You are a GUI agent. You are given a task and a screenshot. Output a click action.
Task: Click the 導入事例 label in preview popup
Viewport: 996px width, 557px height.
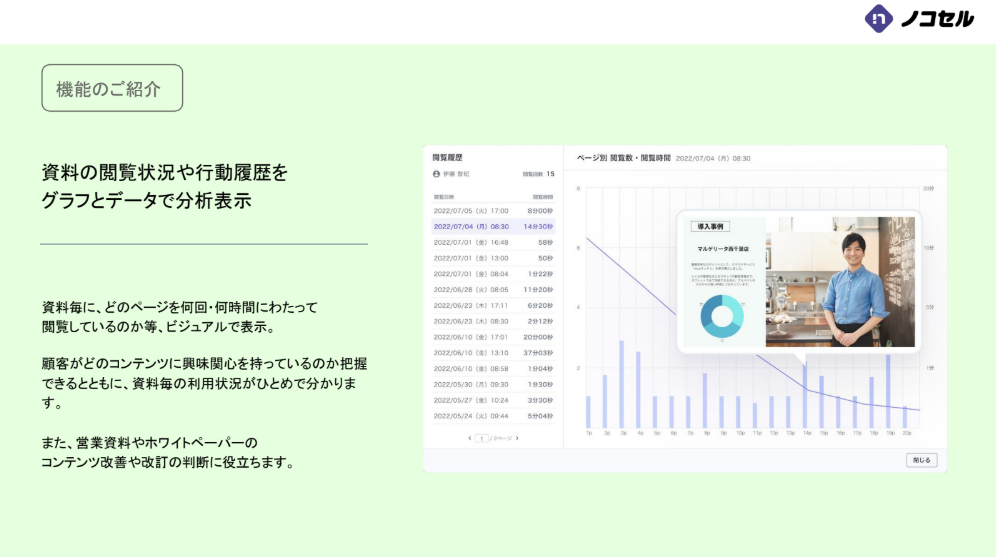coord(710,227)
